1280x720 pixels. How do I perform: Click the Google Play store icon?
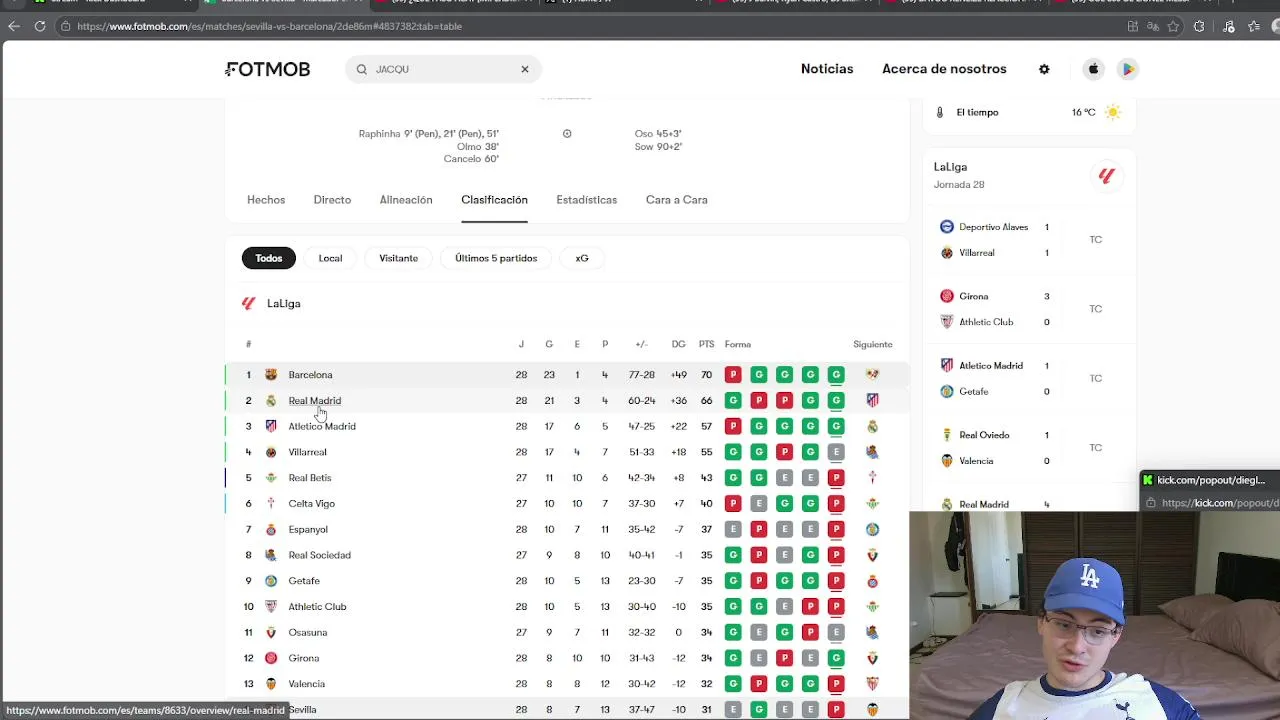pos(1127,69)
